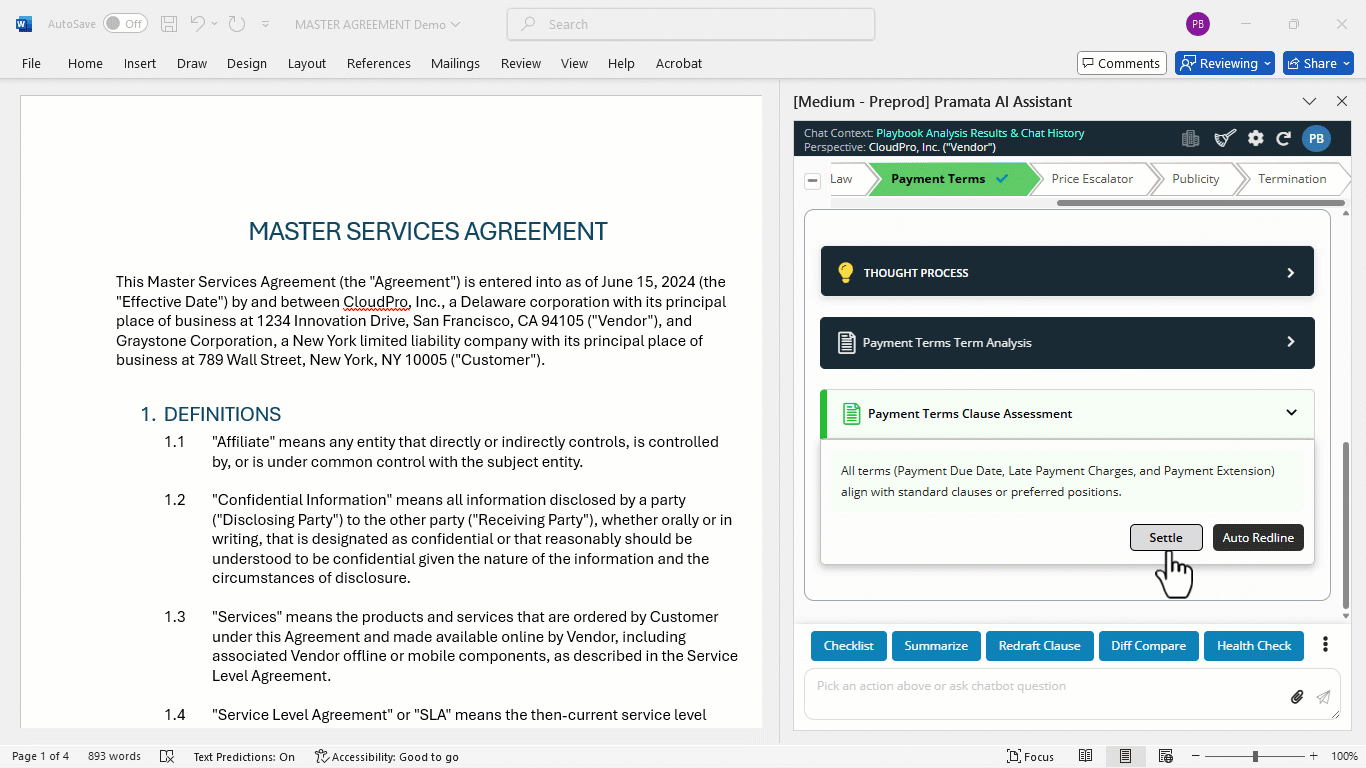Open the Help ribbon tab

[621, 63]
